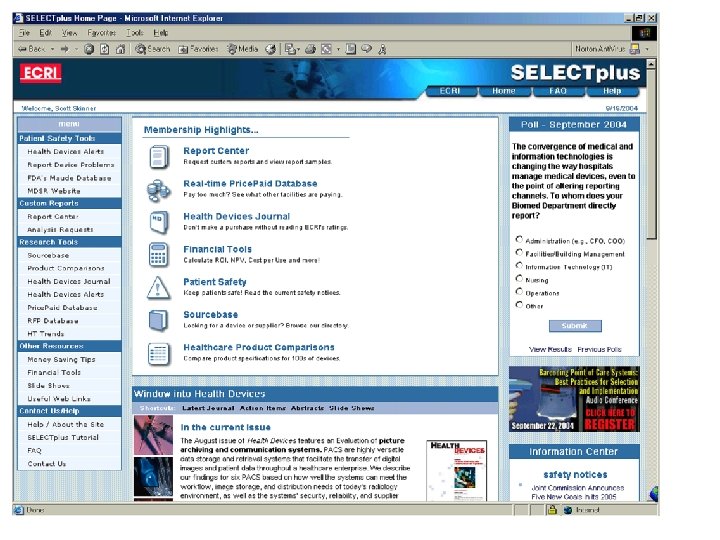
Task: Click the browser Back button
Action: point(31,49)
